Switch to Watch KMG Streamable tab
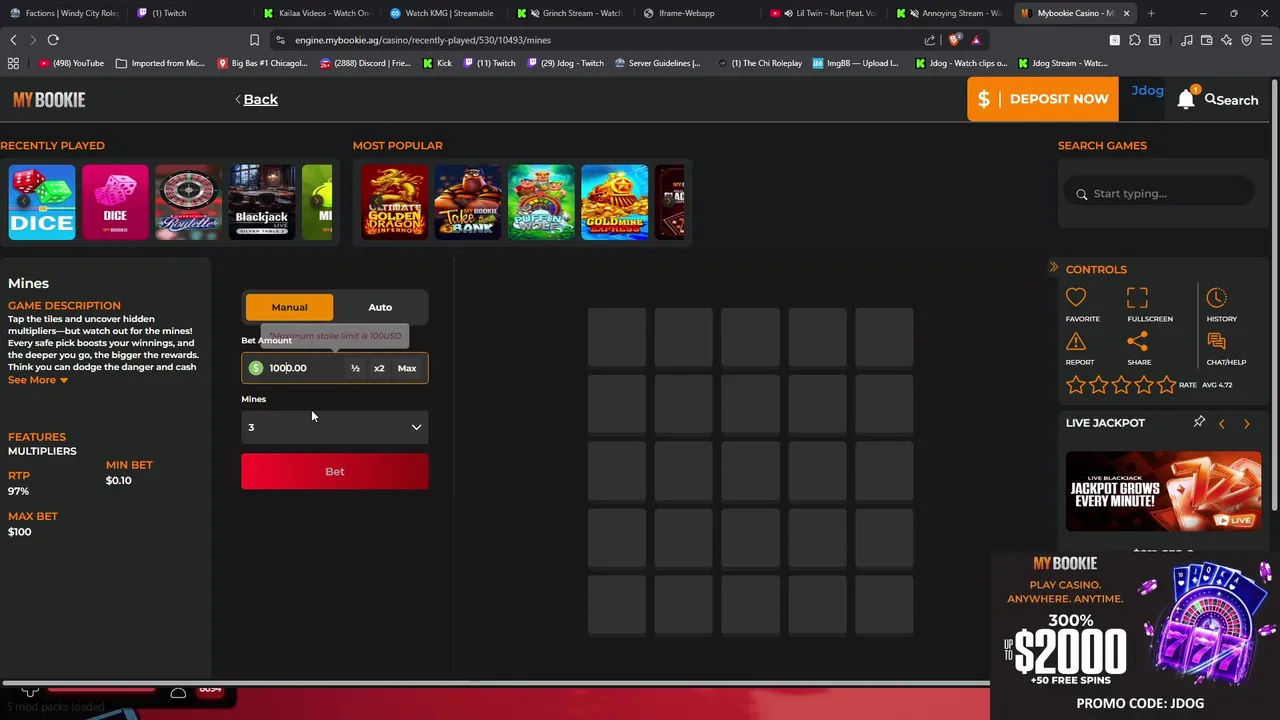The height and width of the screenshot is (720, 1280). pyautogui.click(x=442, y=13)
